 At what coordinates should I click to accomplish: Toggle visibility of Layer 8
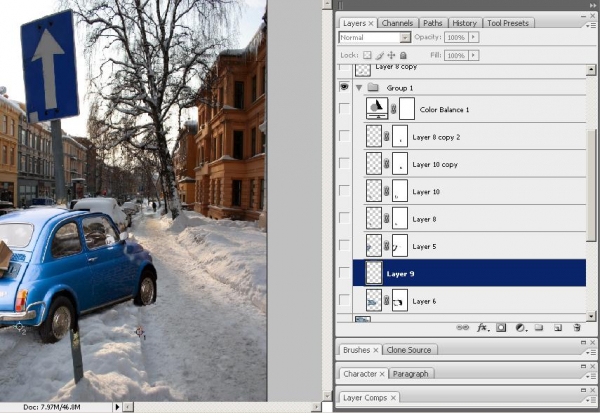coord(344,218)
